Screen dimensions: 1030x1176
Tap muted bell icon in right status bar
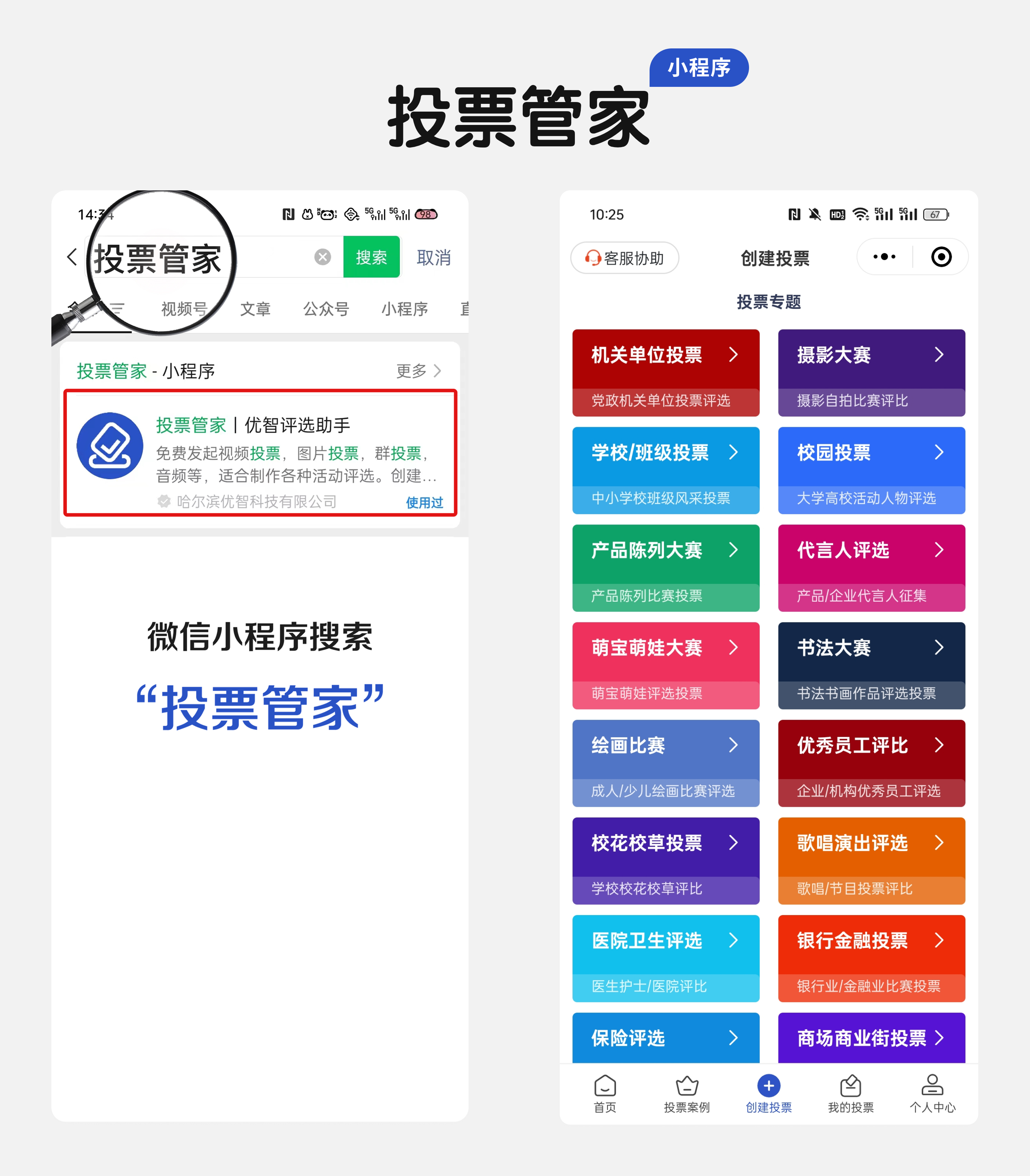click(814, 214)
